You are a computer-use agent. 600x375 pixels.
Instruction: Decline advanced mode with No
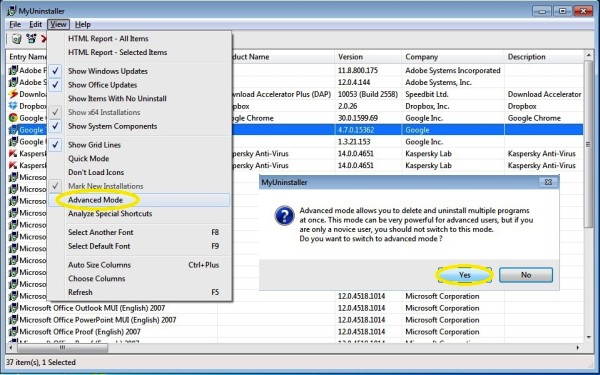click(526, 275)
